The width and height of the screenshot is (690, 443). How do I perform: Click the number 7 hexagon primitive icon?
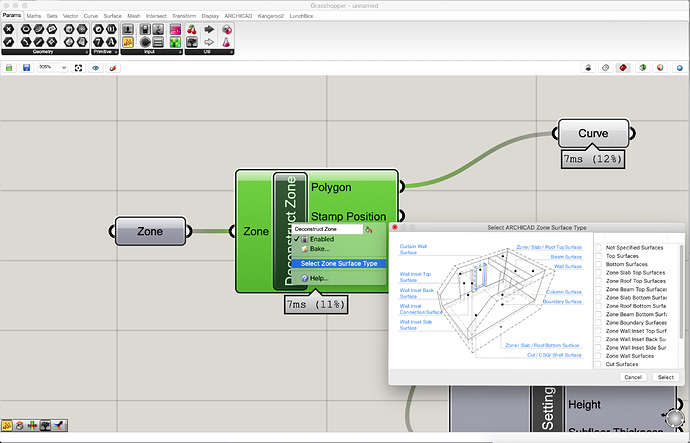tap(99, 42)
